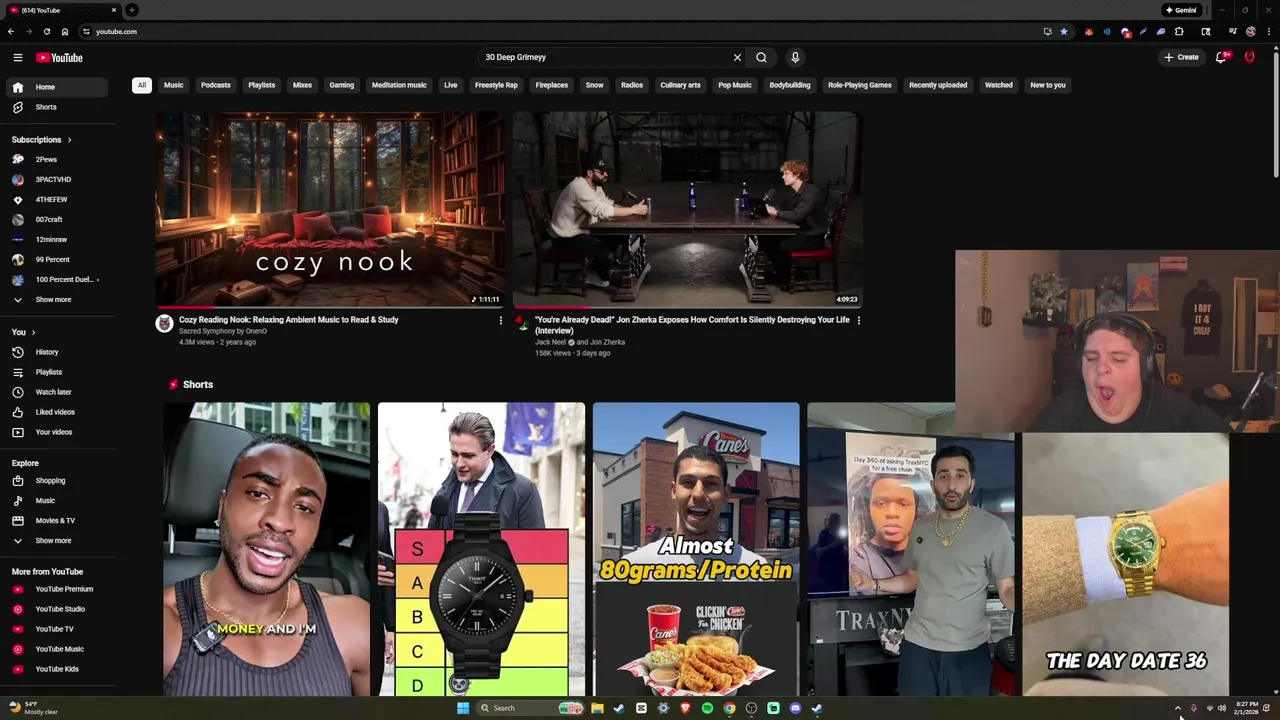Screen dimensions: 1280x720
Task: Open the YouTube account avatar menu
Action: [x=1249, y=57]
